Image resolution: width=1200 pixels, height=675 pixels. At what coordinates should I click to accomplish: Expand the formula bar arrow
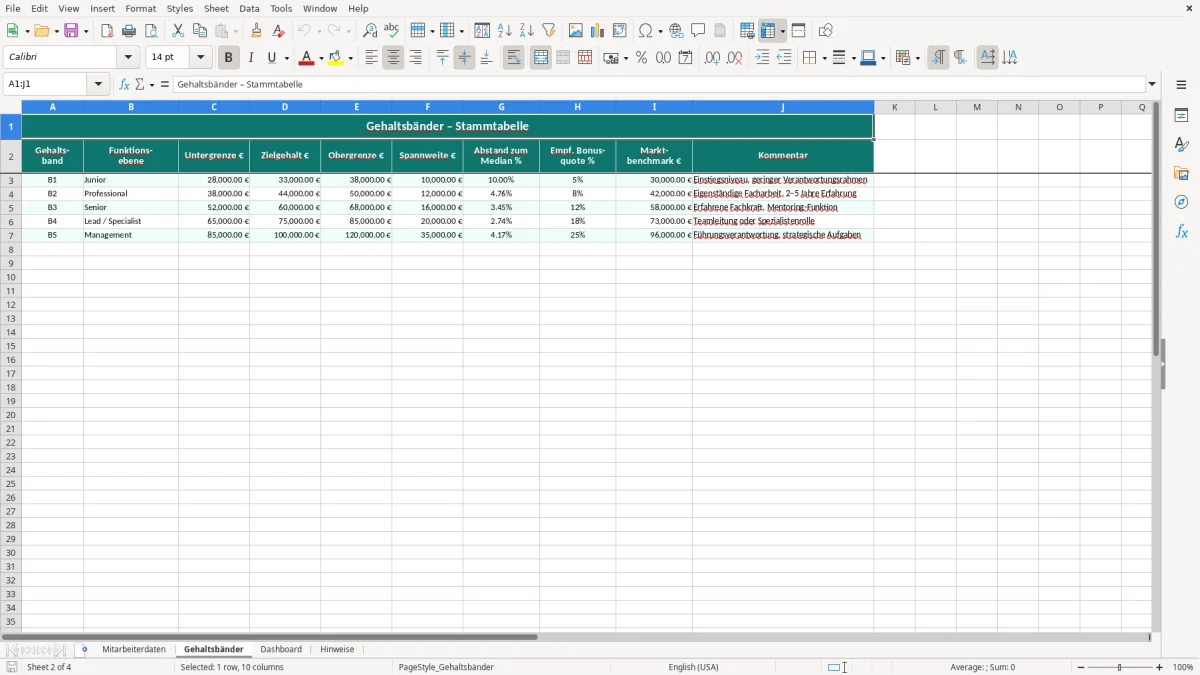coord(1152,85)
